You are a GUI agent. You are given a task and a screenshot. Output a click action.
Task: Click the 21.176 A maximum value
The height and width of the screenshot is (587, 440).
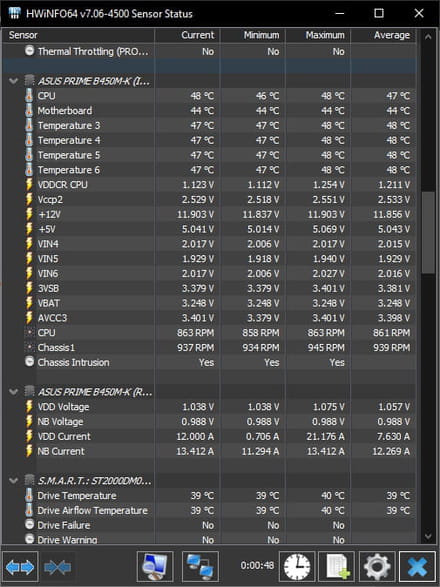(x=325, y=437)
